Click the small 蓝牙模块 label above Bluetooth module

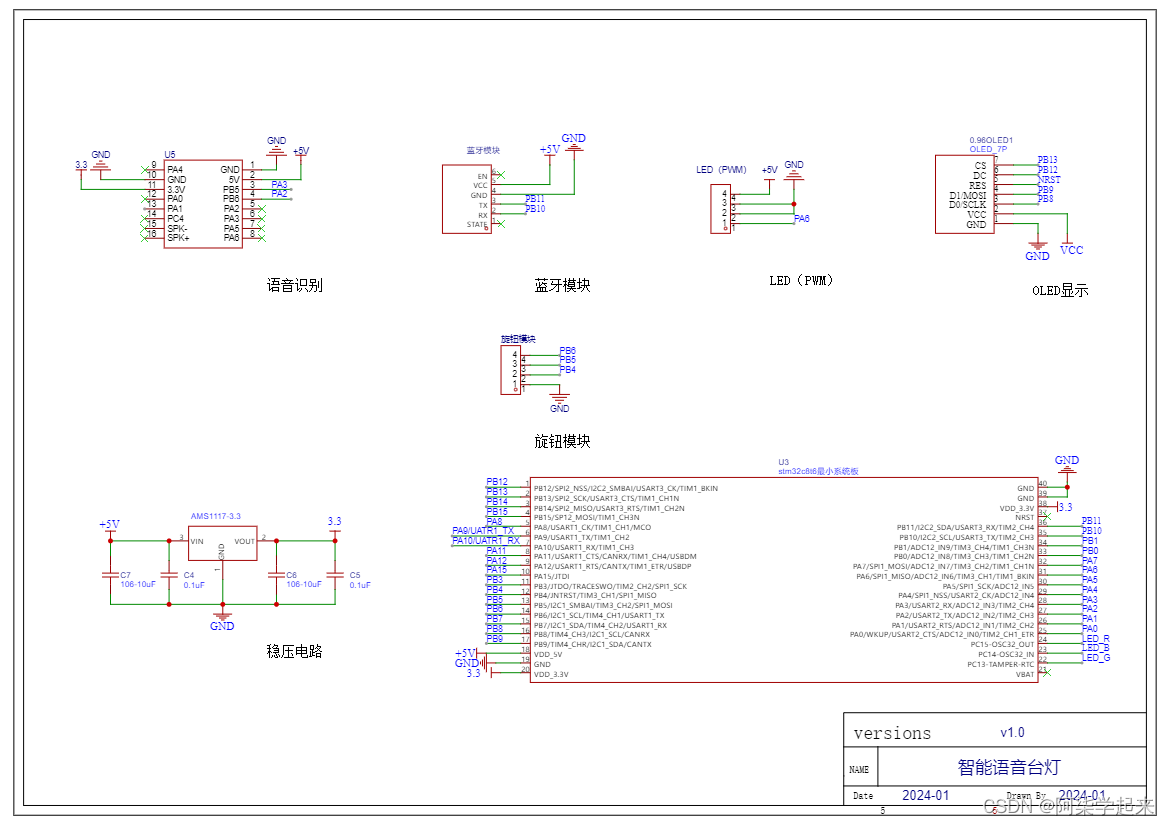[x=483, y=150]
